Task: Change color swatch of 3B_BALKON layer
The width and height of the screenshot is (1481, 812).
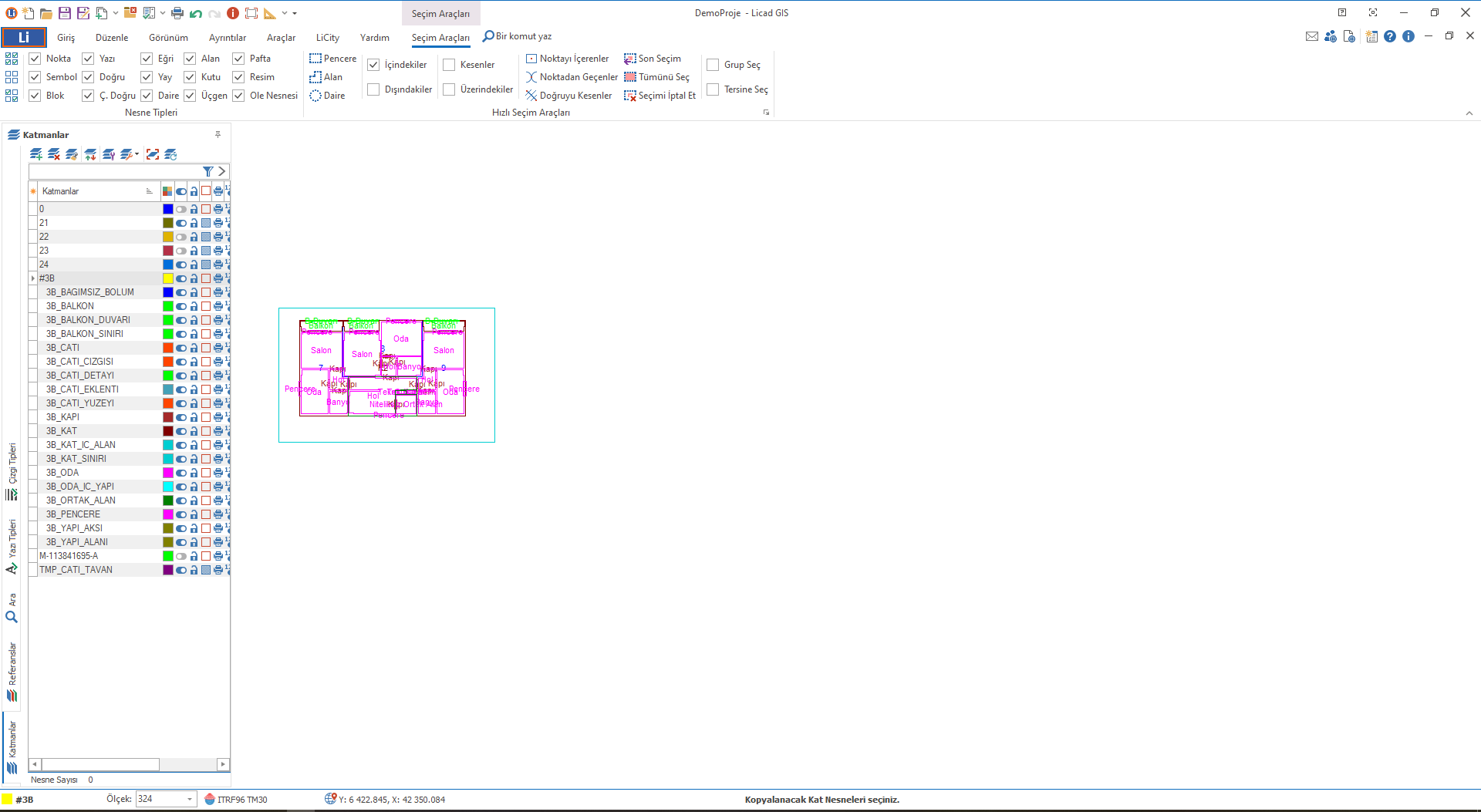Action: (167, 306)
